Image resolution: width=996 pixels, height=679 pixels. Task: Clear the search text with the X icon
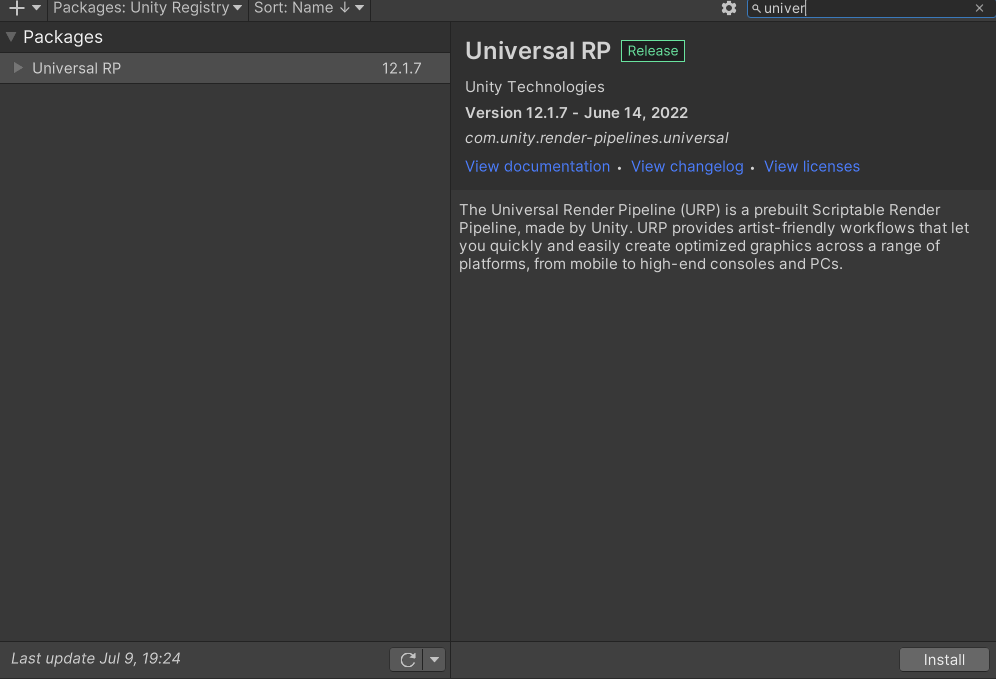pos(979,8)
